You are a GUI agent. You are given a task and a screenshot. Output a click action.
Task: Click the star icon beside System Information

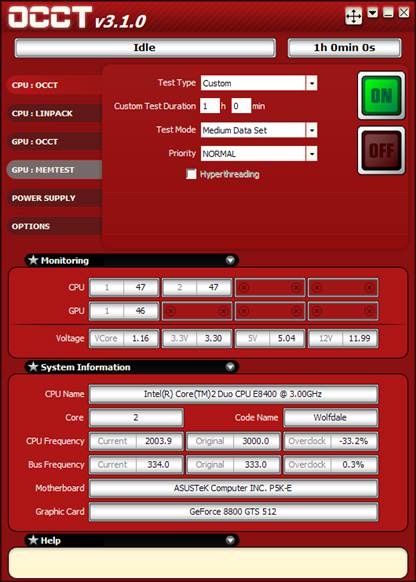point(33,367)
